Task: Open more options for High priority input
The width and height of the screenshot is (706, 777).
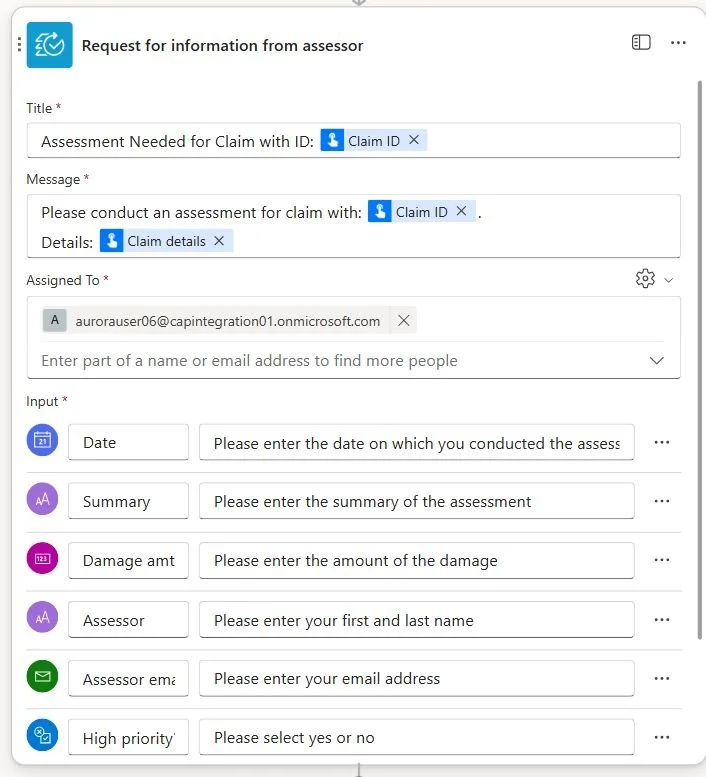Action: pos(662,737)
